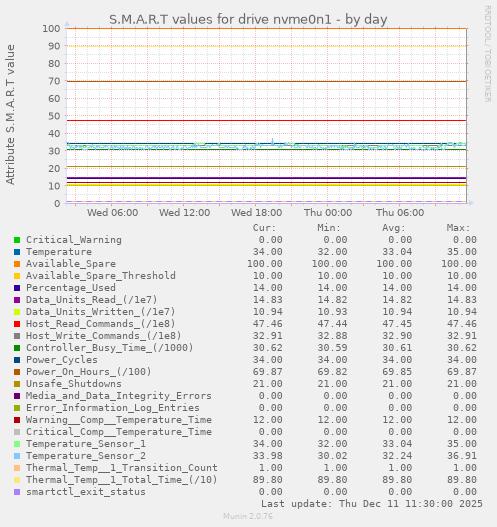Screen dimensions: 497x527
Task: Click the Temperature average value 33.04
Action: pos(397,252)
